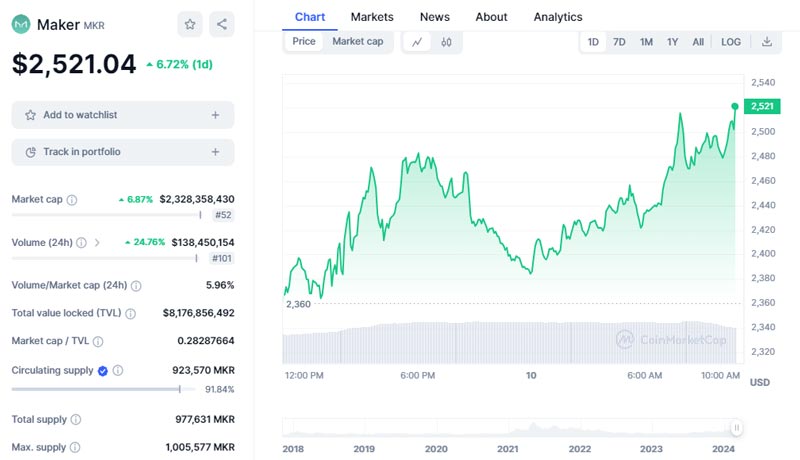
Task: Open the Markets tab
Action: pyautogui.click(x=372, y=17)
